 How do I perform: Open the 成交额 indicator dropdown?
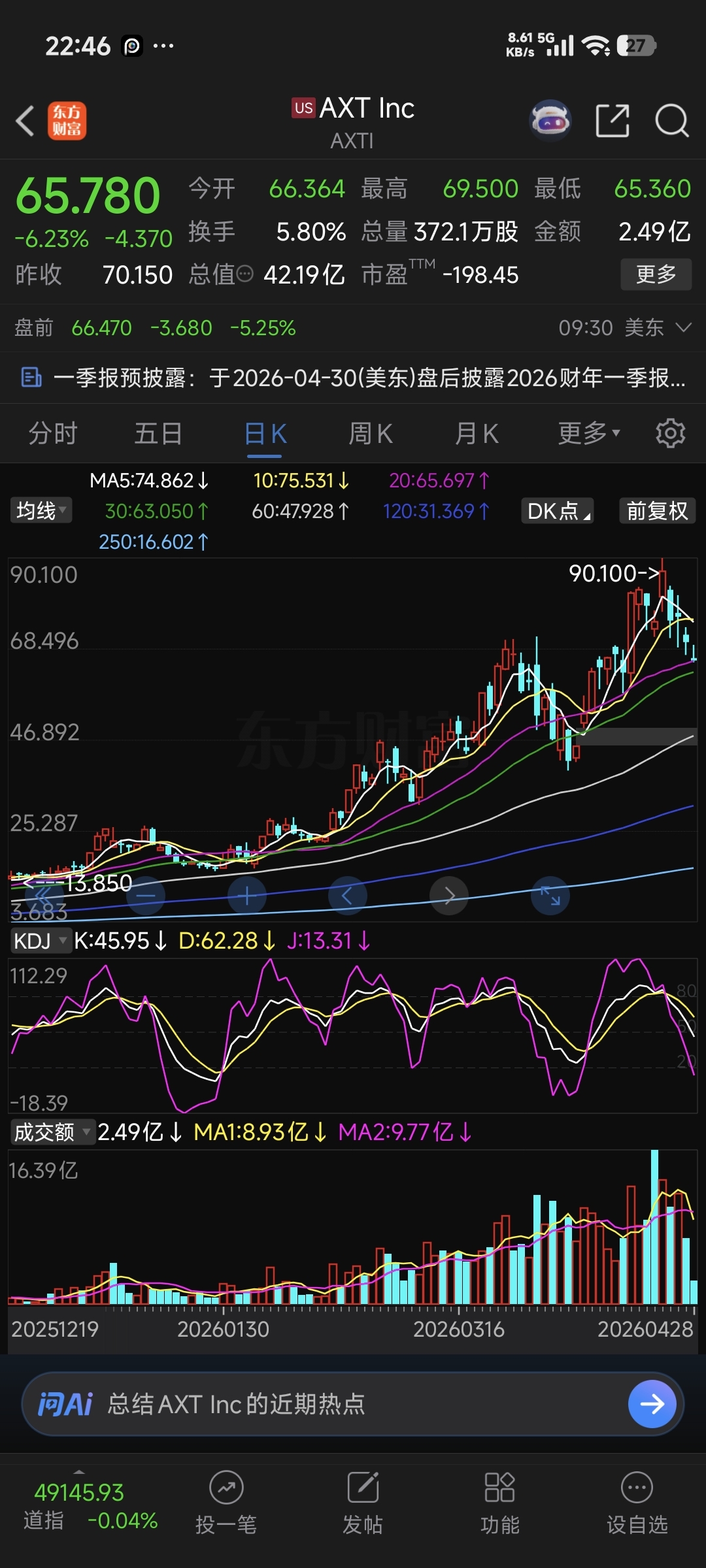coord(53,1132)
